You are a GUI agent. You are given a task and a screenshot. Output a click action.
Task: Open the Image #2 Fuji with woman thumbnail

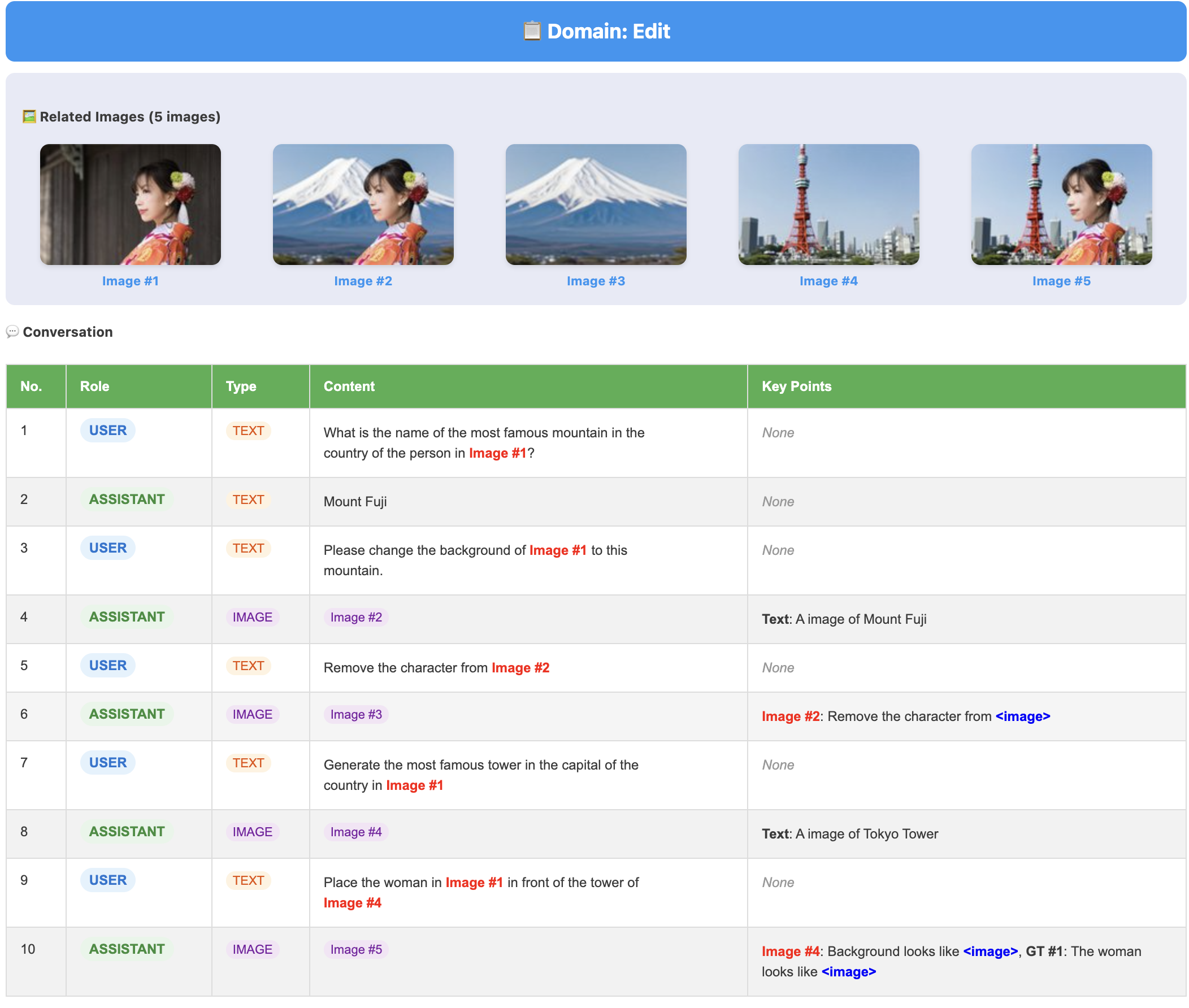click(x=363, y=204)
